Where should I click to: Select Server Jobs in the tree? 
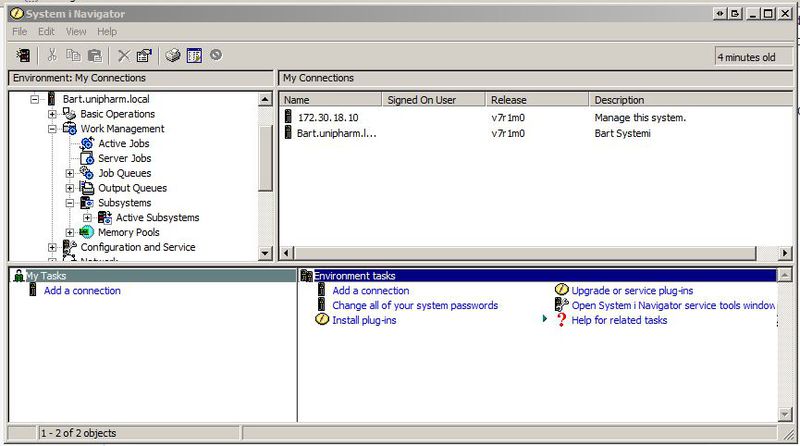124,158
